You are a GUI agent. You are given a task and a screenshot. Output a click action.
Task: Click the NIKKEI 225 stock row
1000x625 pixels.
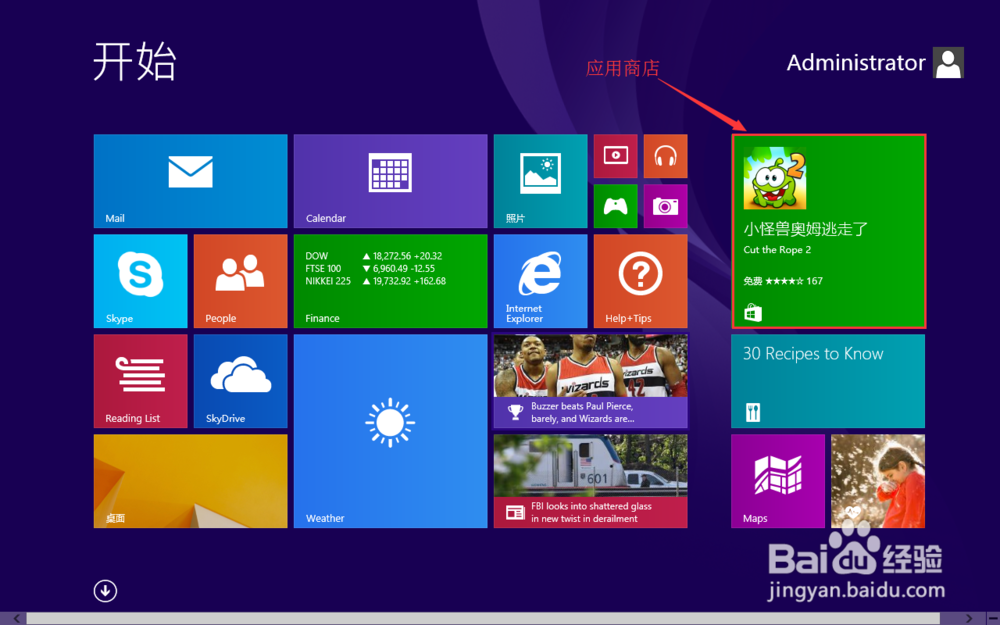376,281
